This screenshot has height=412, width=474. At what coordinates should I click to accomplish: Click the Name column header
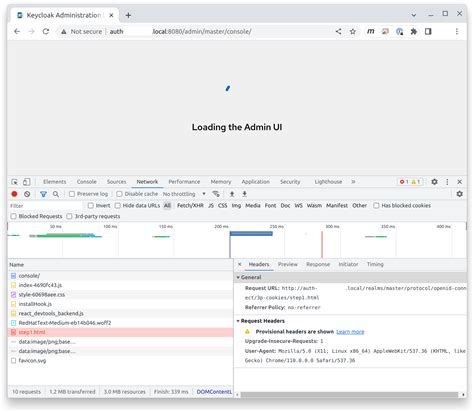[120, 265]
